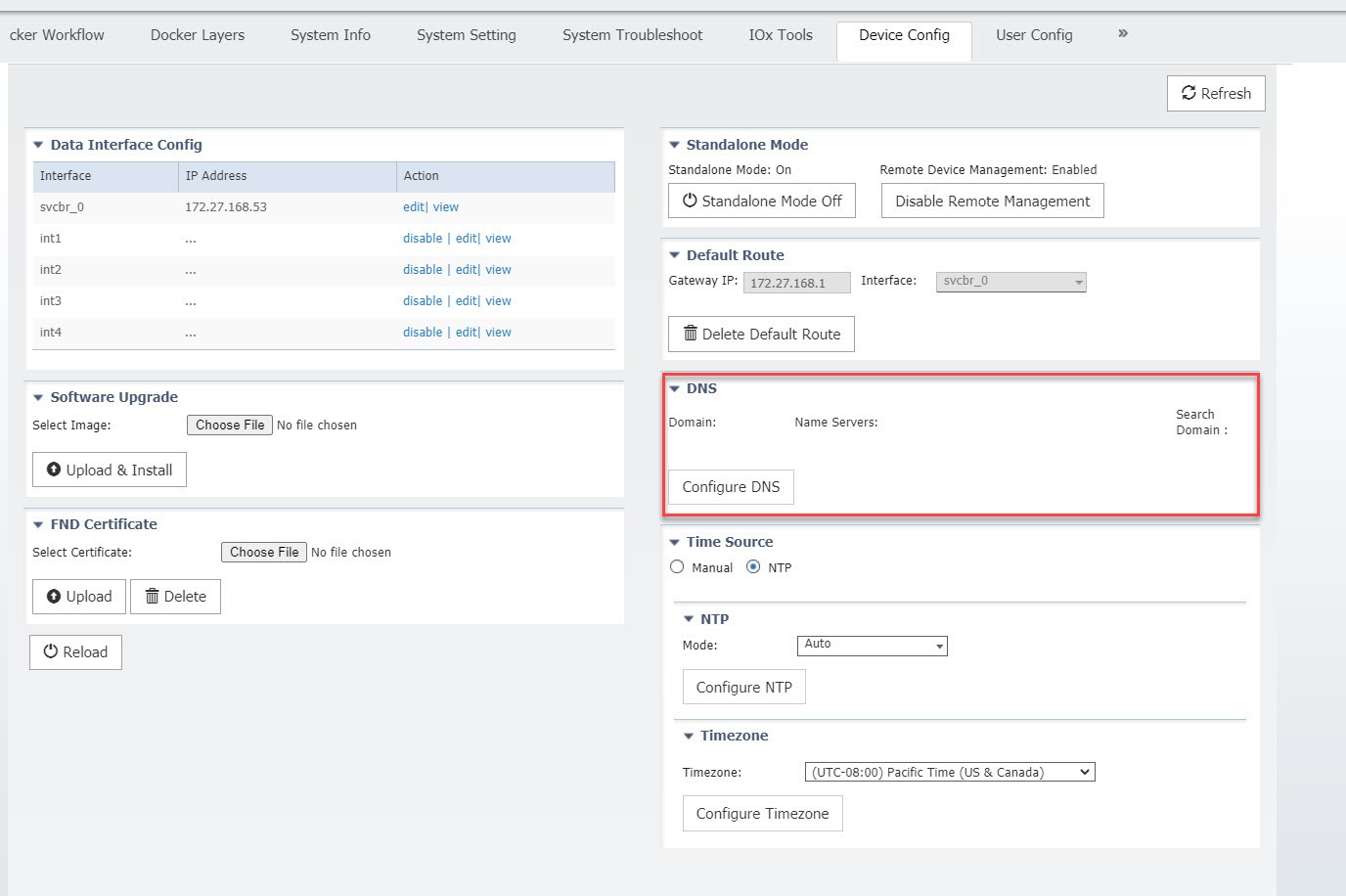The width and height of the screenshot is (1346, 896).
Task: Click the Gateway IP field
Action: coord(796,283)
